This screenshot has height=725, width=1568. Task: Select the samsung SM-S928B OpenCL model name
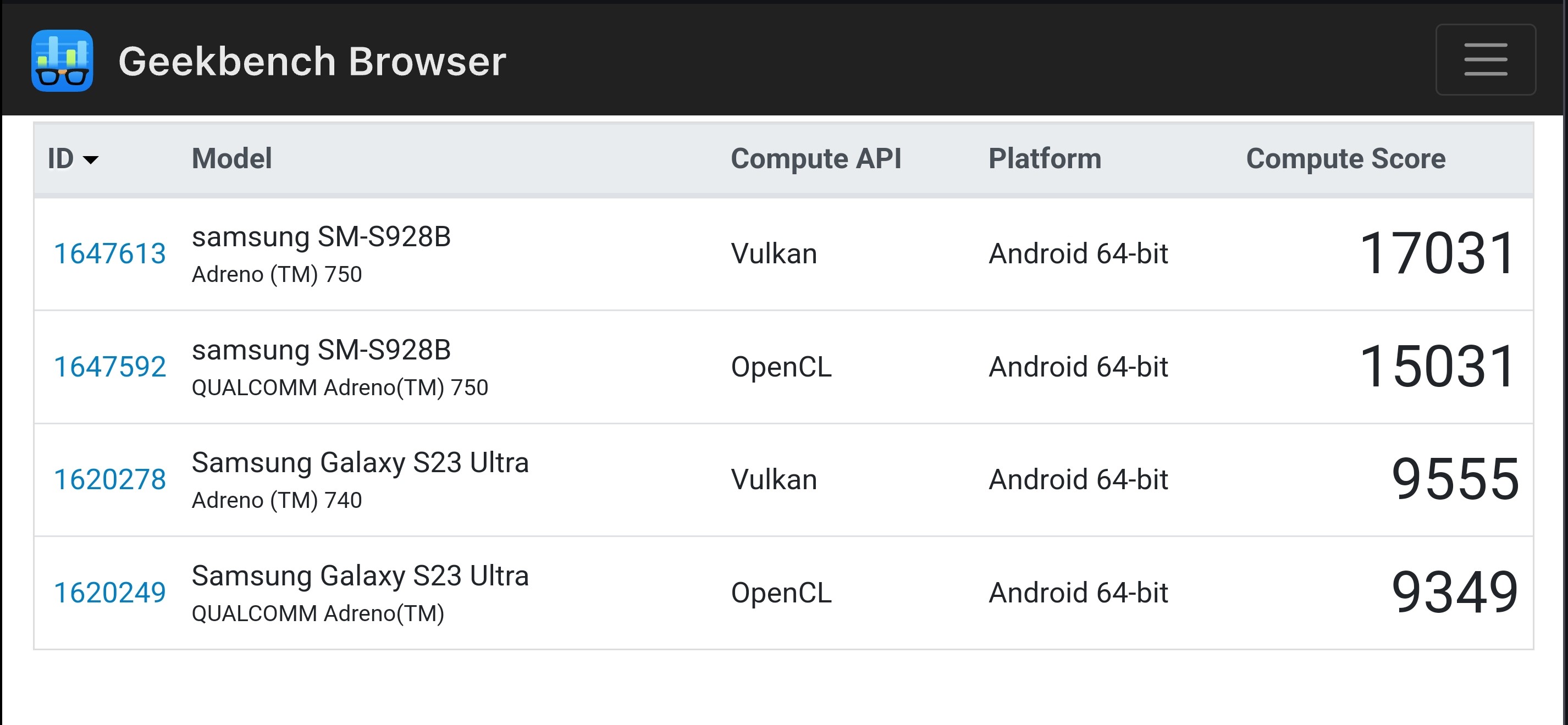321,350
